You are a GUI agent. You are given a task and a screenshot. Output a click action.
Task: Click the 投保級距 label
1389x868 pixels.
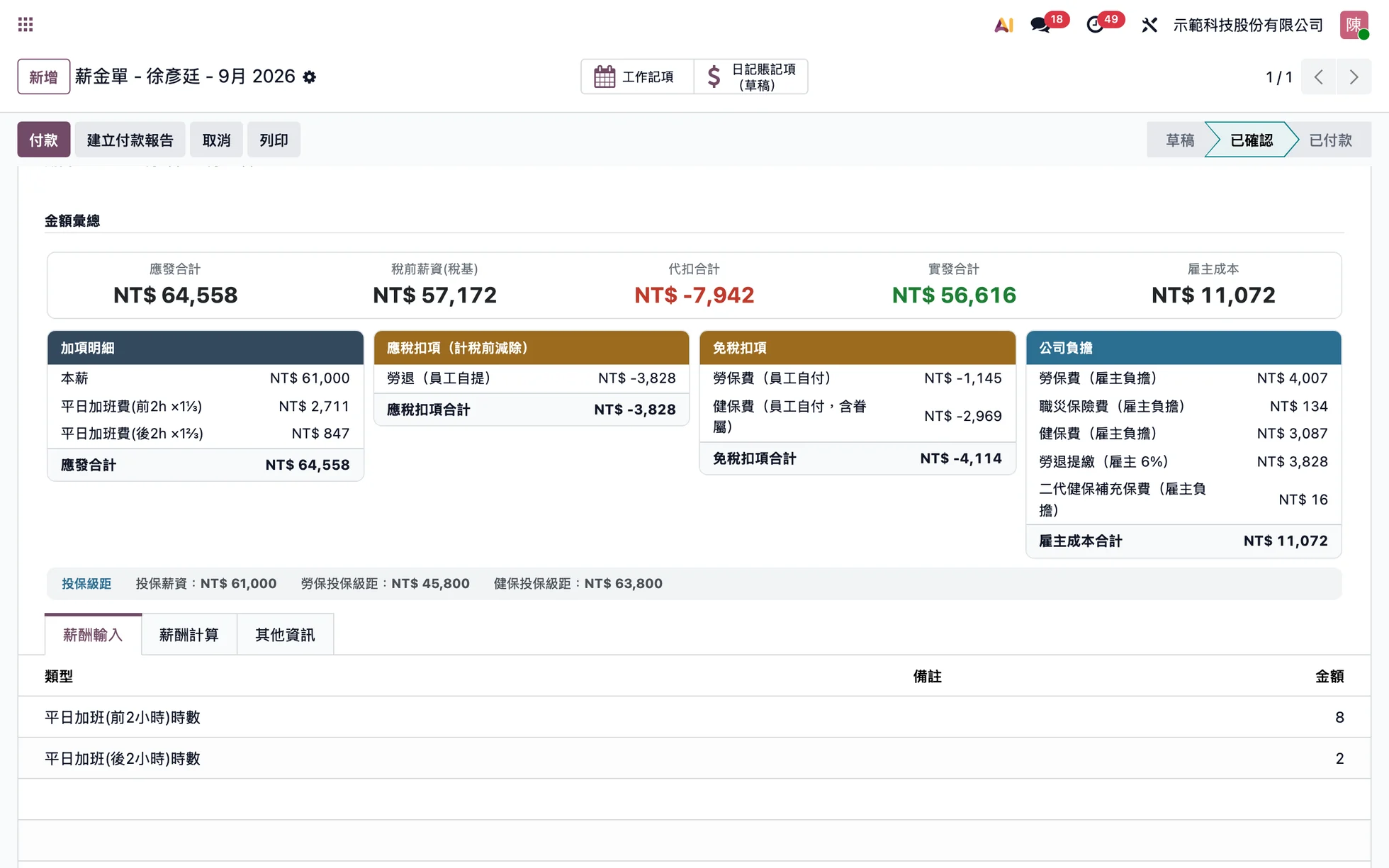[x=86, y=584]
